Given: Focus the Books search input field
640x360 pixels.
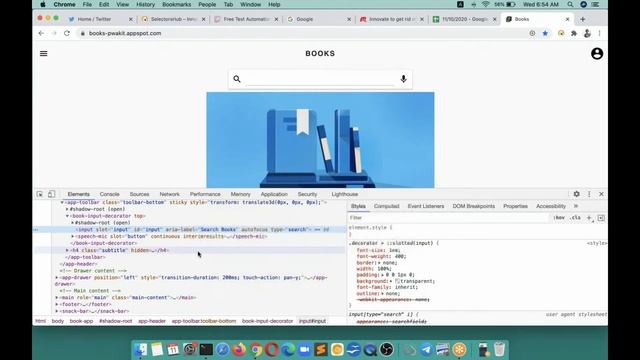Looking at the screenshot, I should click(320, 79).
